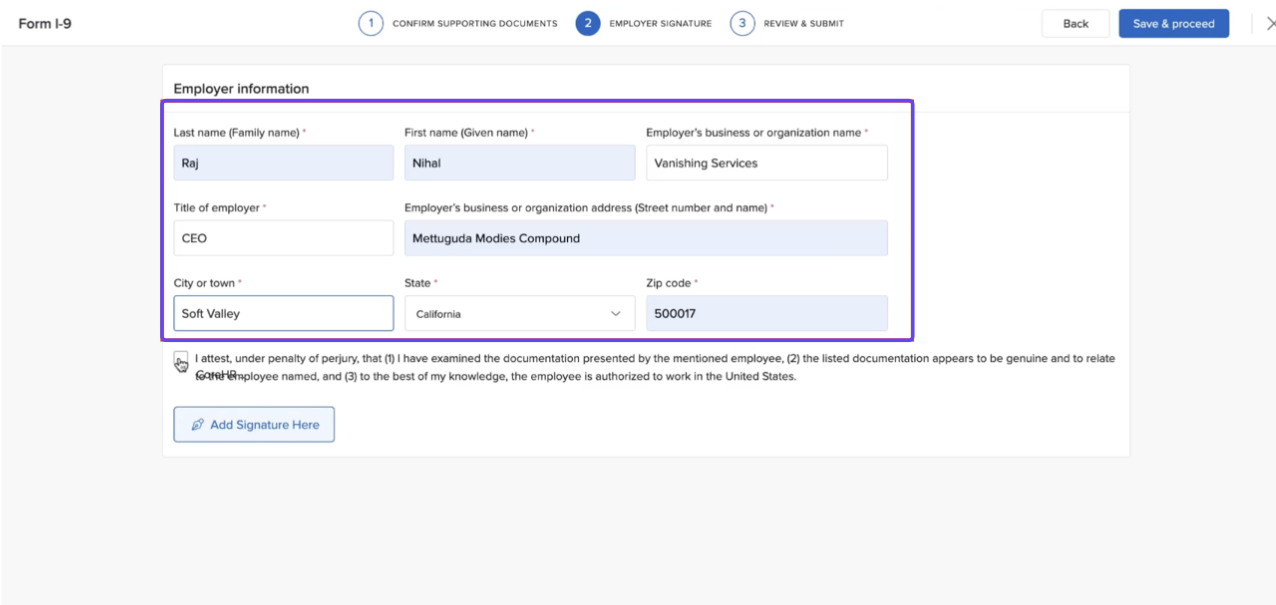Click the Title of employer field
Viewport: 1276px width, 605px height.
point(283,239)
